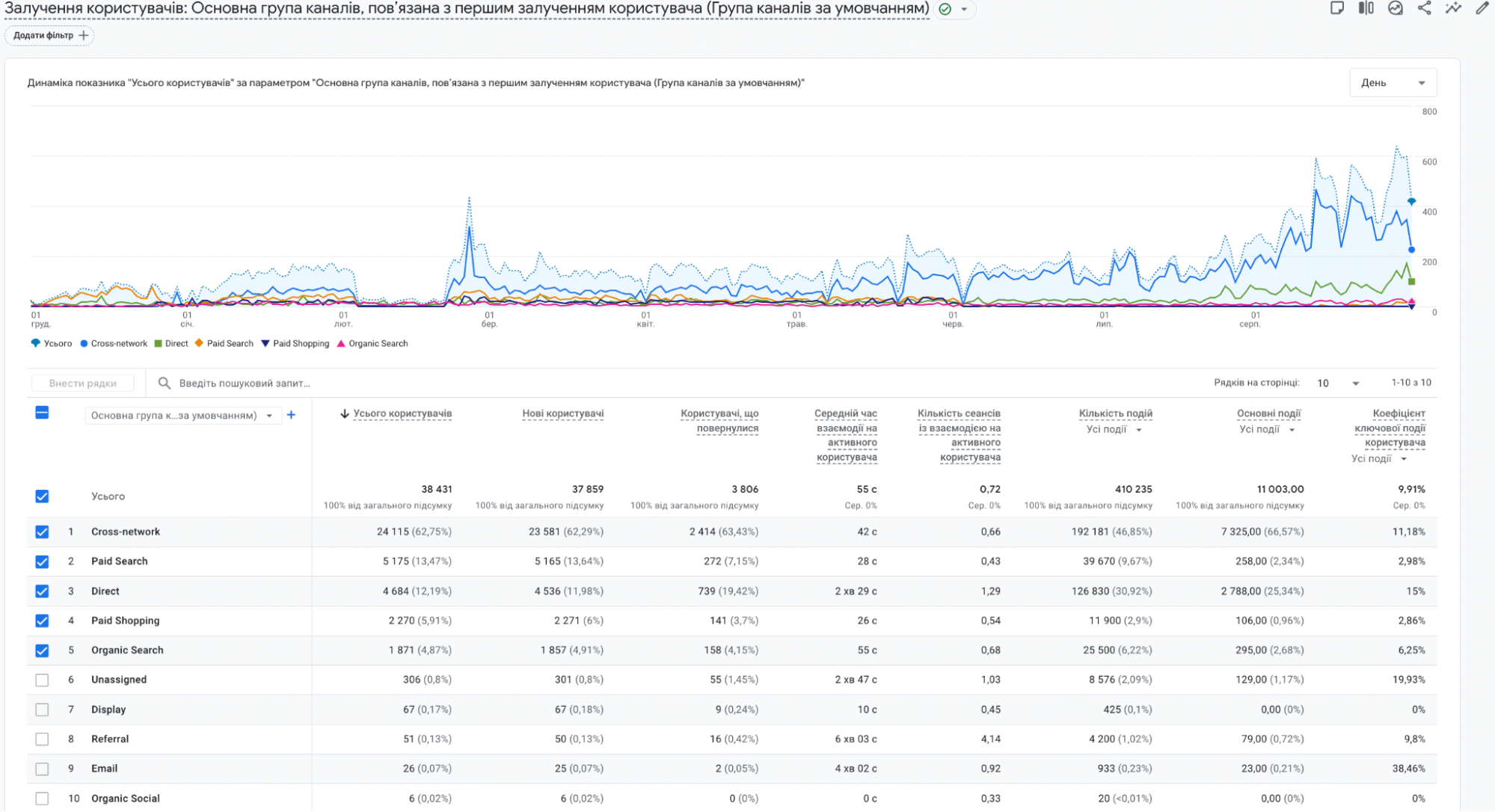The image size is (1495, 812).
Task: Click the edit comparisons icon
Action: (x=1366, y=8)
